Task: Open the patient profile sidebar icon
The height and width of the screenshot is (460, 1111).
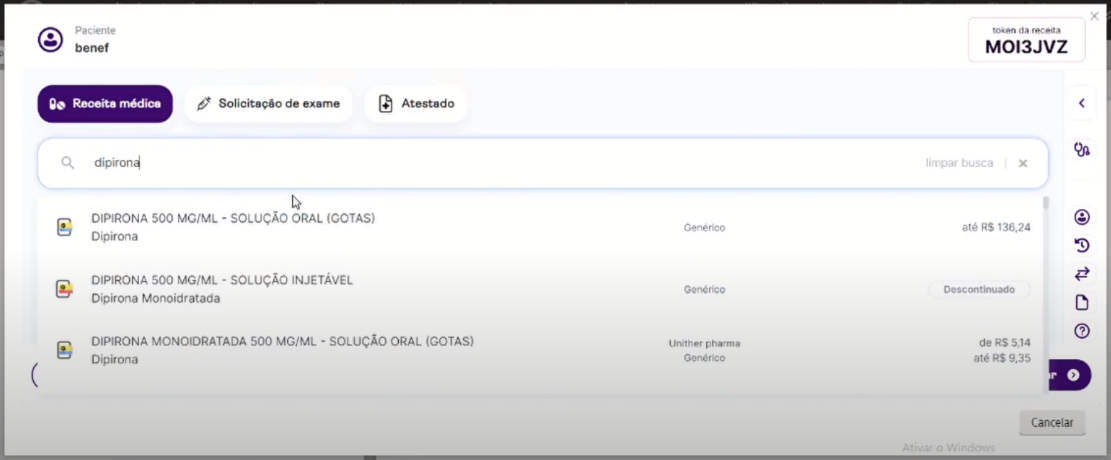Action: 1081,217
